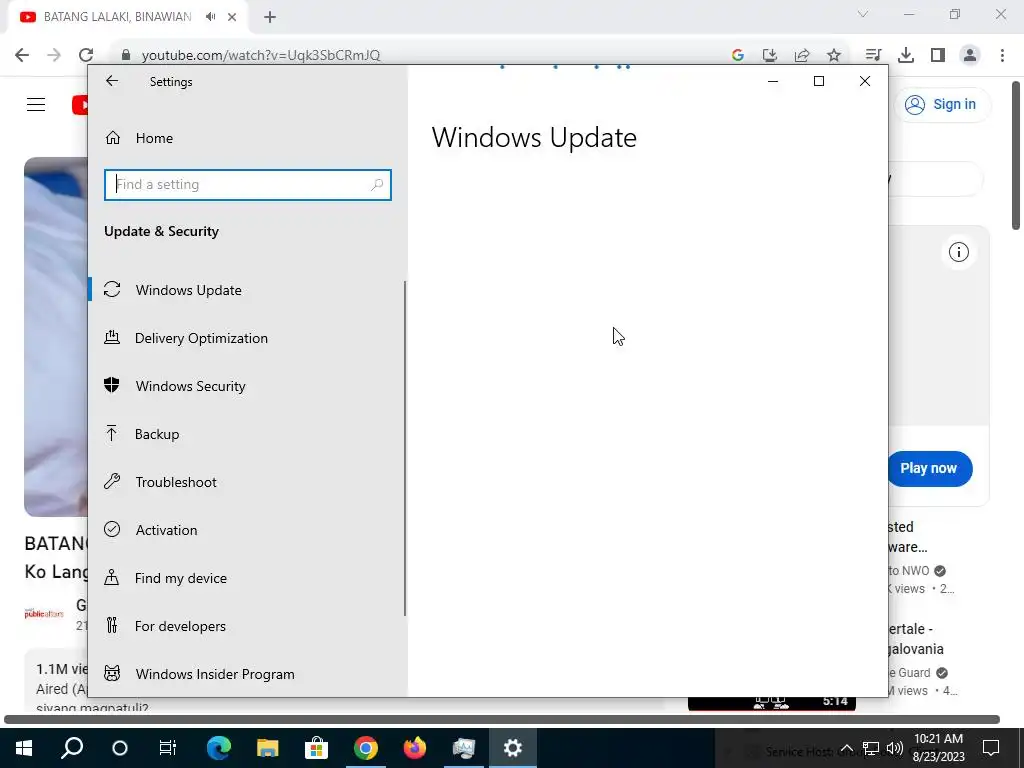Click Chrome back navigation arrow
This screenshot has height=768, width=1024.
tap(22, 55)
